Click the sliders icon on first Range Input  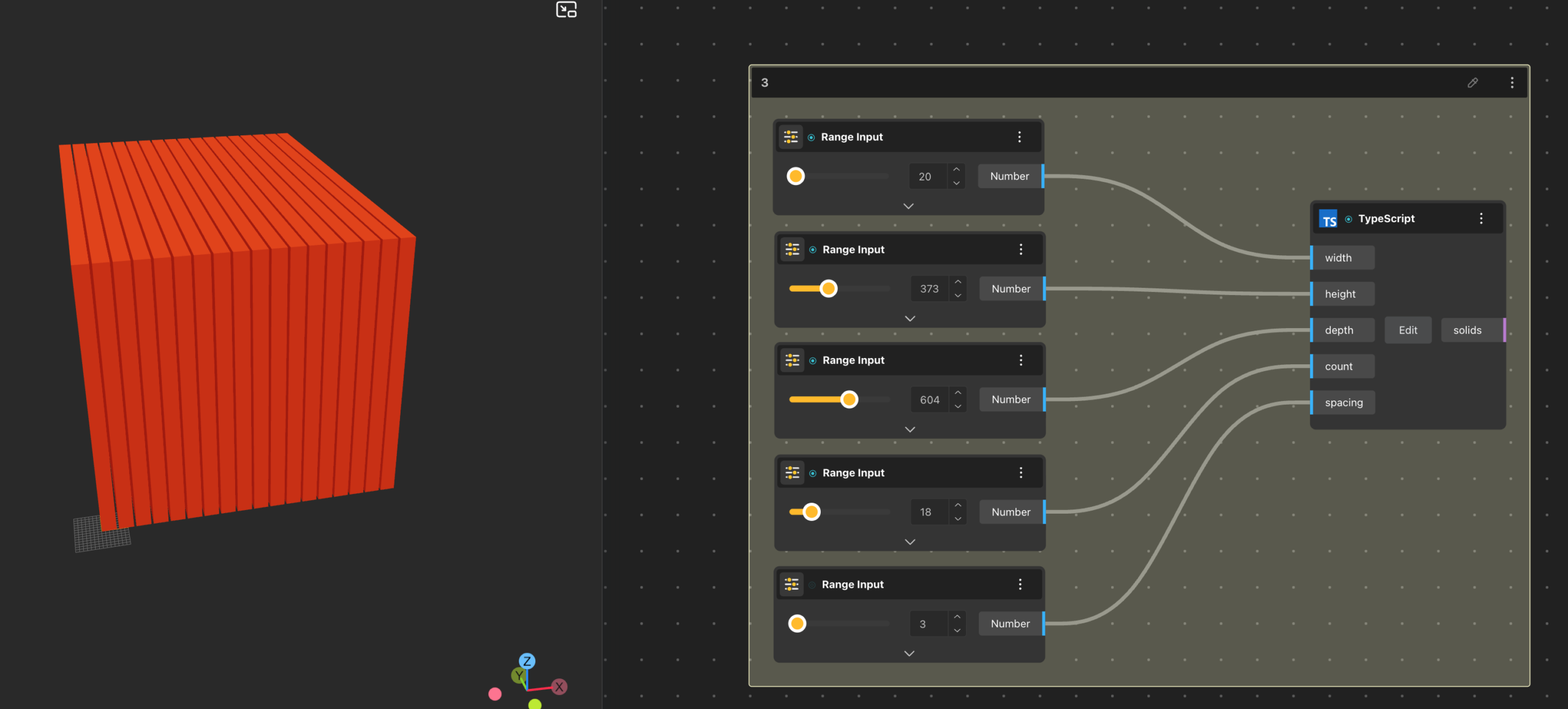pos(791,137)
